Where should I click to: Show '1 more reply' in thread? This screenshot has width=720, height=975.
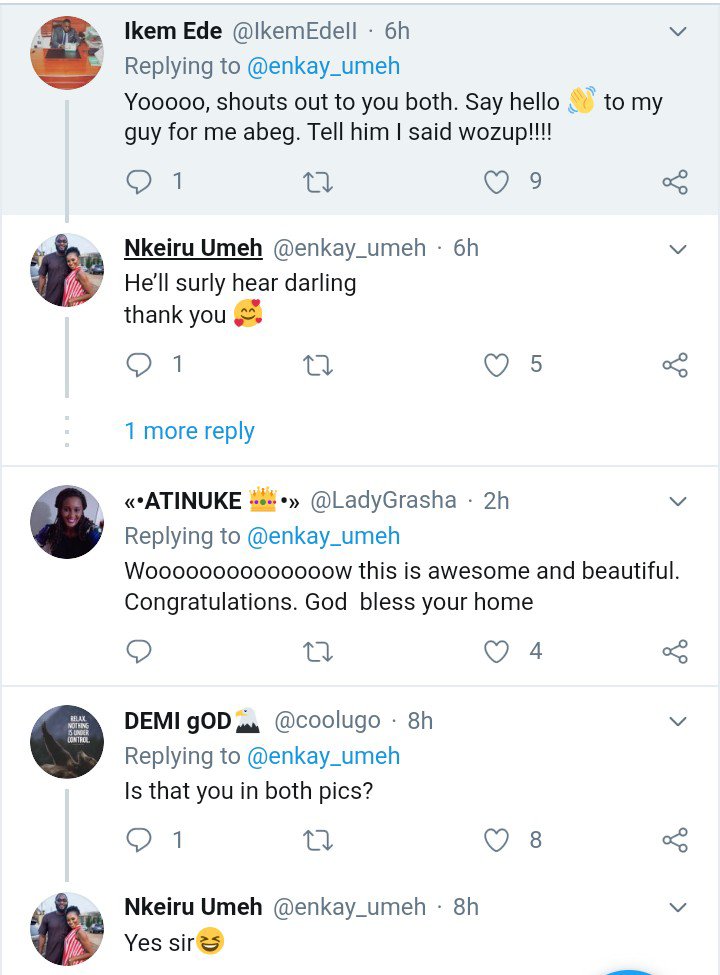(x=189, y=431)
